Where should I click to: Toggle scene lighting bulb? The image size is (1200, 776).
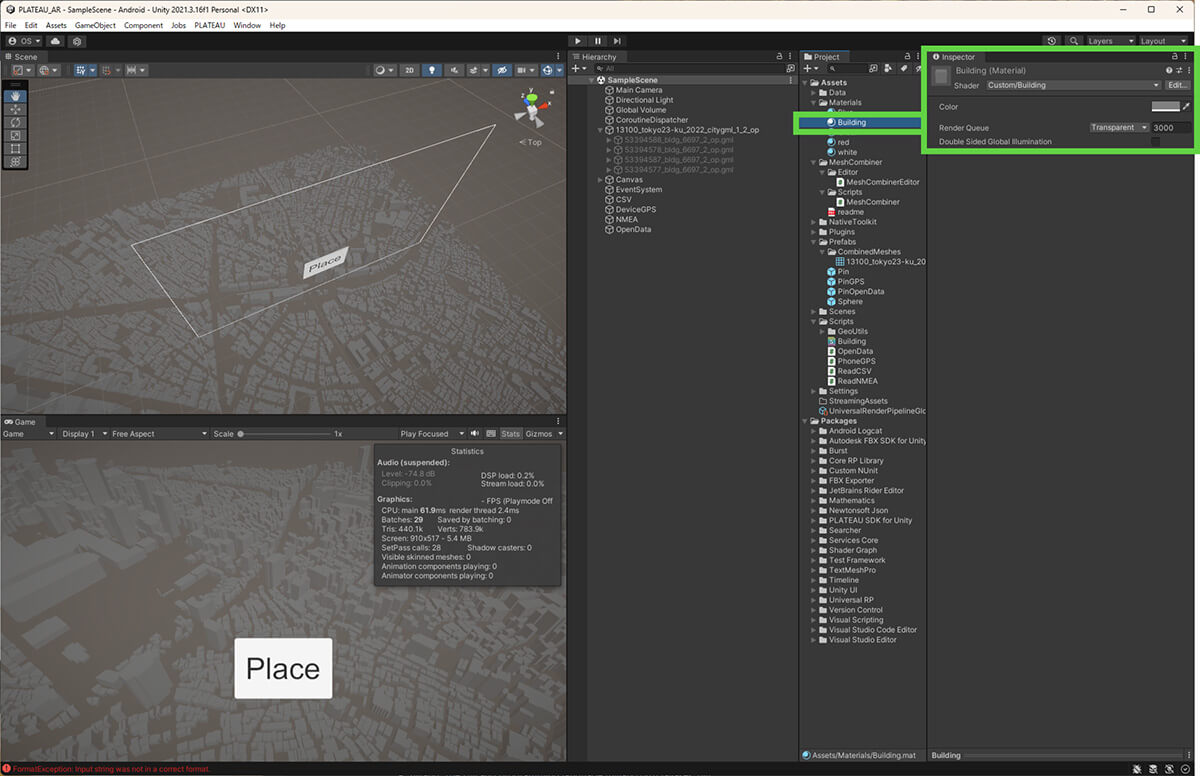tap(432, 70)
